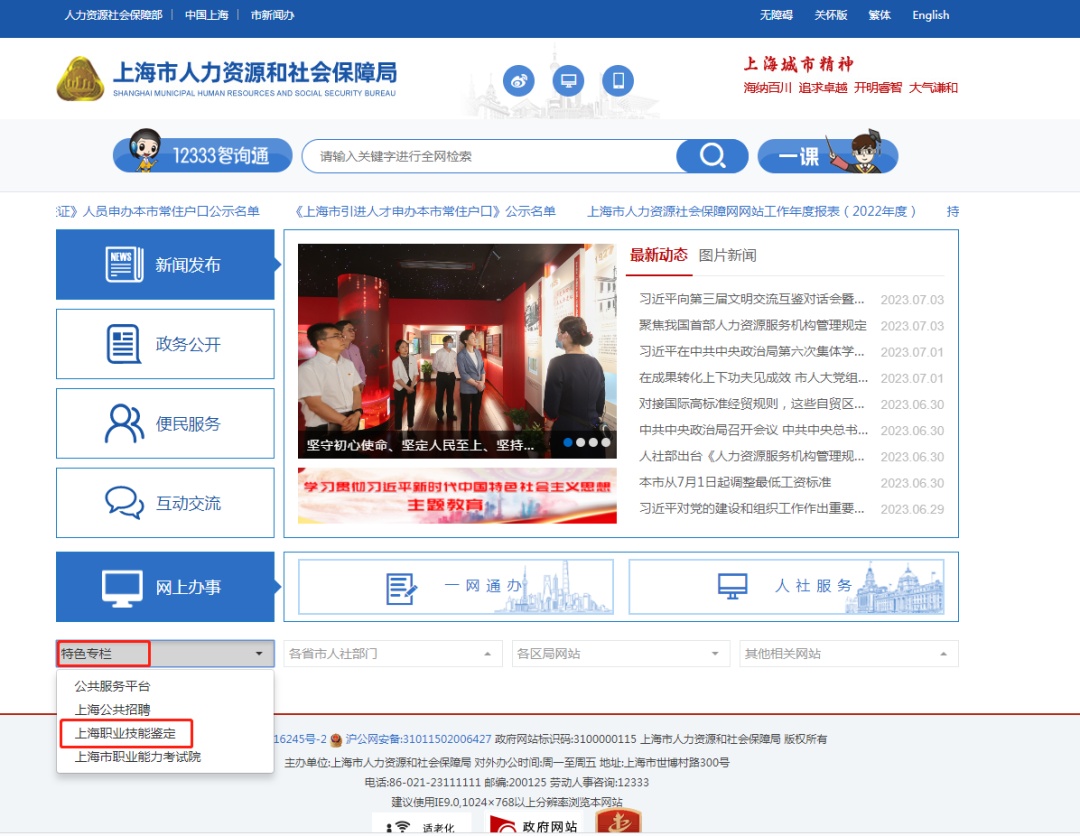Switch to the 图片新闻 tab
Screen dimensions: 1080x836
pyautogui.click(x=727, y=255)
